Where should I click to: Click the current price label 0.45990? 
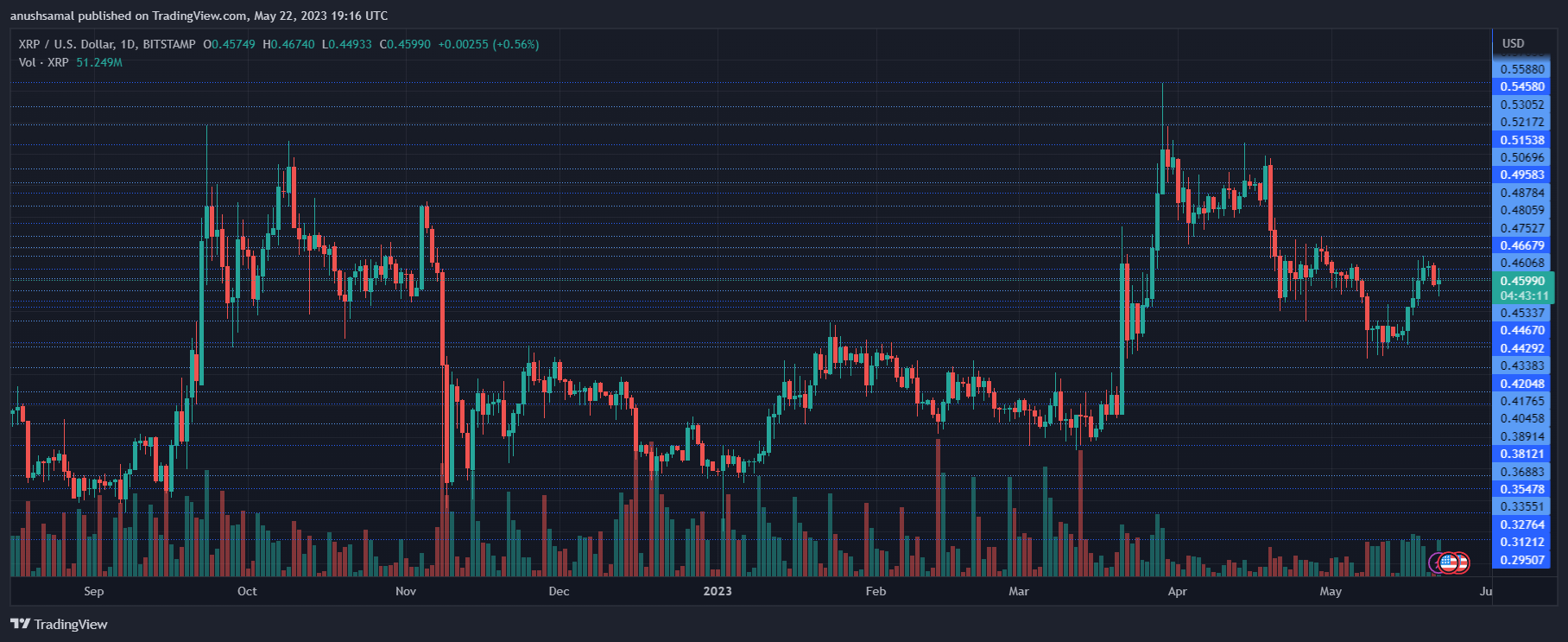click(x=1521, y=281)
